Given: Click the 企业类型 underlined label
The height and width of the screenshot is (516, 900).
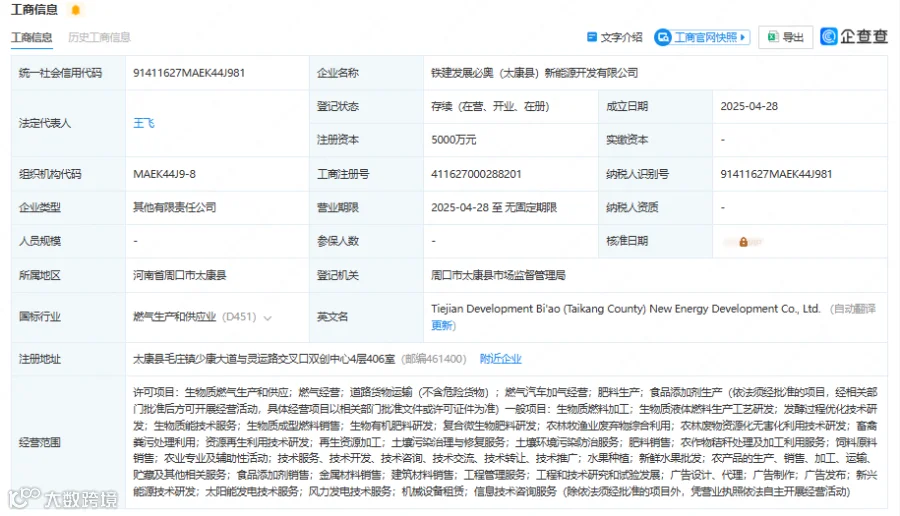Looking at the screenshot, I should [40, 207].
